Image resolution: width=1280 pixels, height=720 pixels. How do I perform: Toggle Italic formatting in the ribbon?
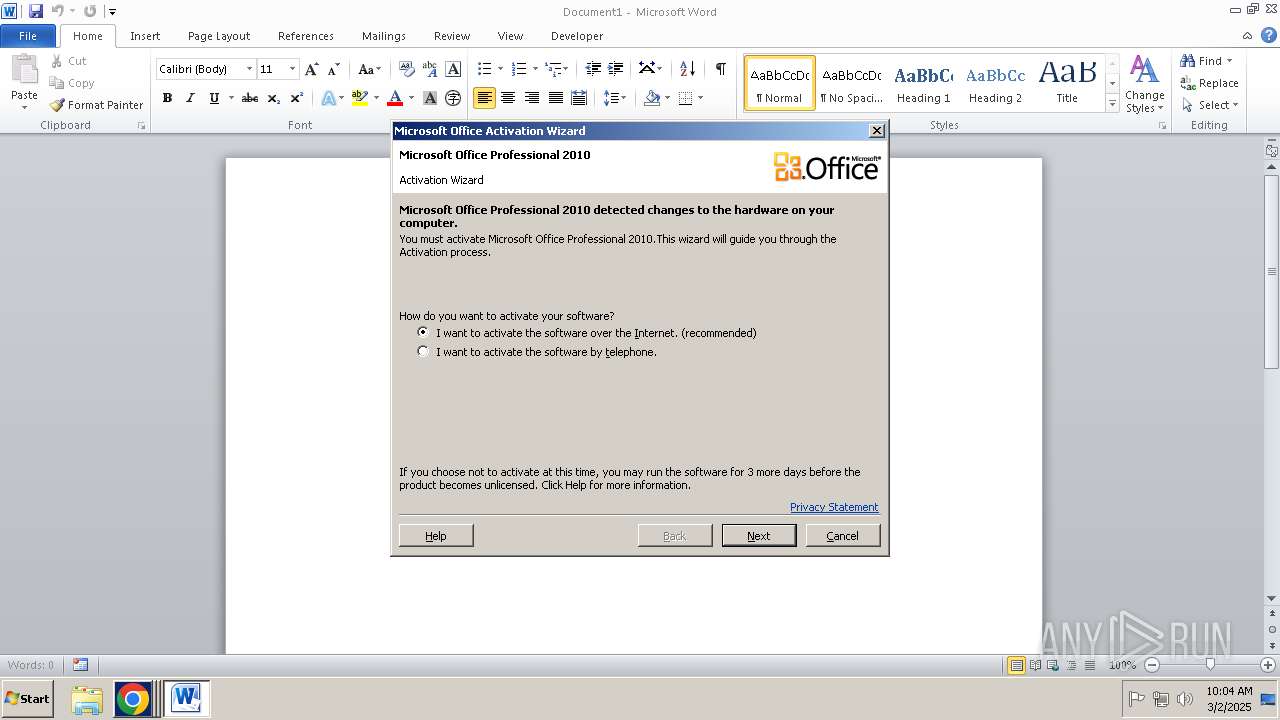pyautogui.click(x=190, y=98)
